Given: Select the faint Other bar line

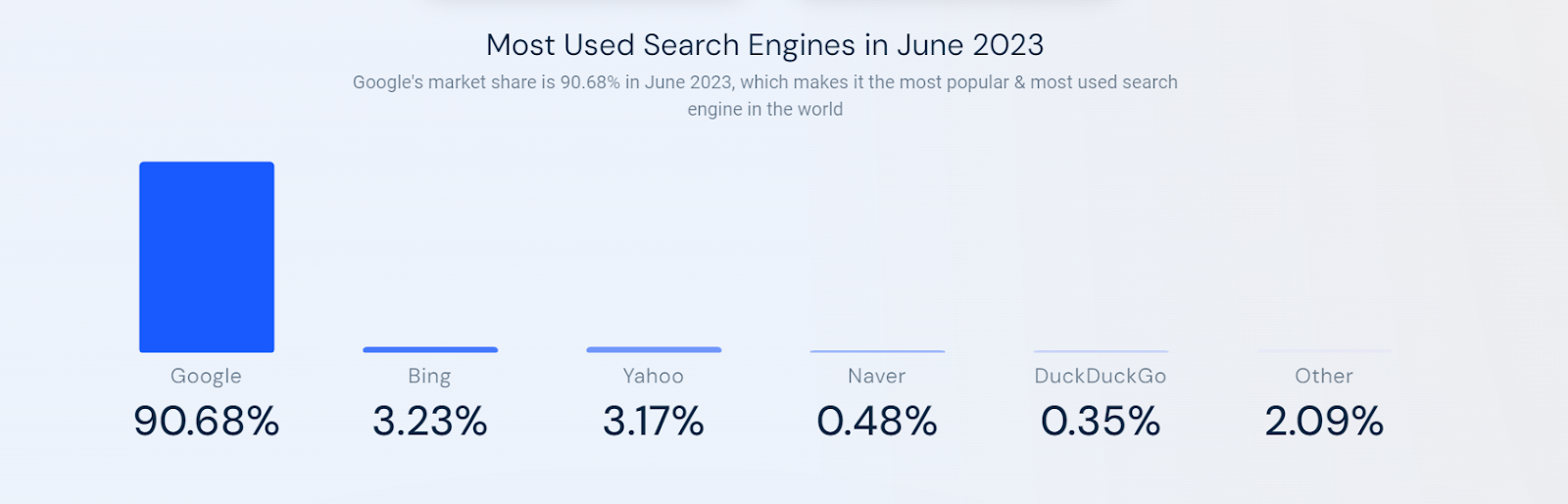Looking at the screenshot, I should [1324, 351].
